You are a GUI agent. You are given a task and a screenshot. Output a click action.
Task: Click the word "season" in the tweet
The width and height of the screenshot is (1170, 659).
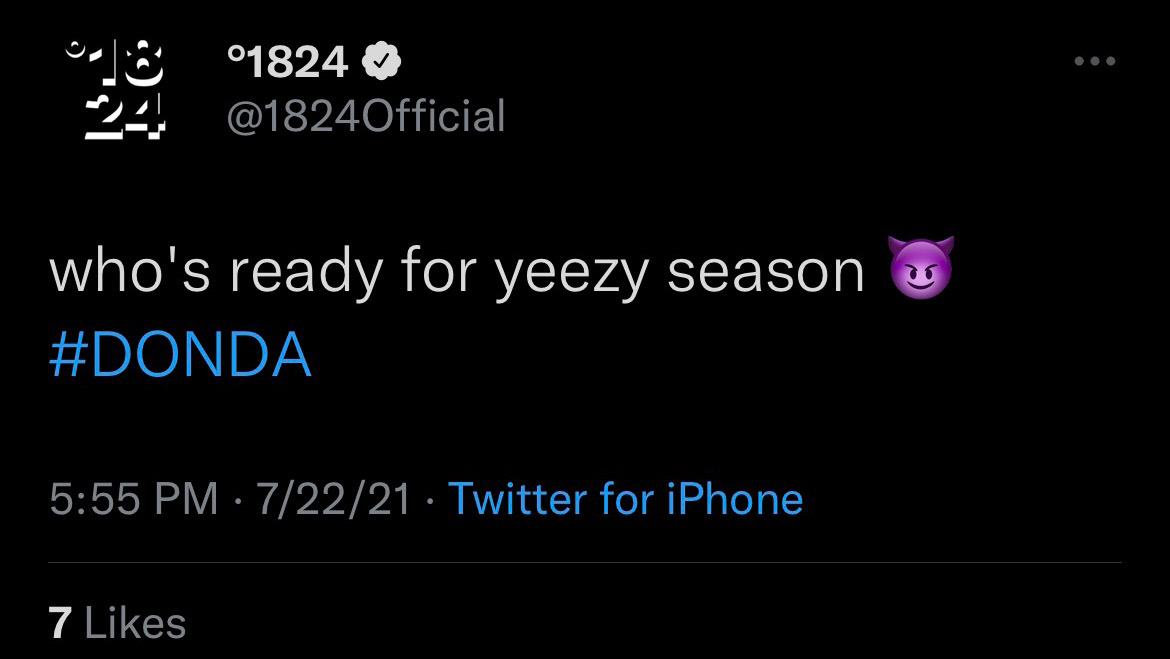pos(765,270)
